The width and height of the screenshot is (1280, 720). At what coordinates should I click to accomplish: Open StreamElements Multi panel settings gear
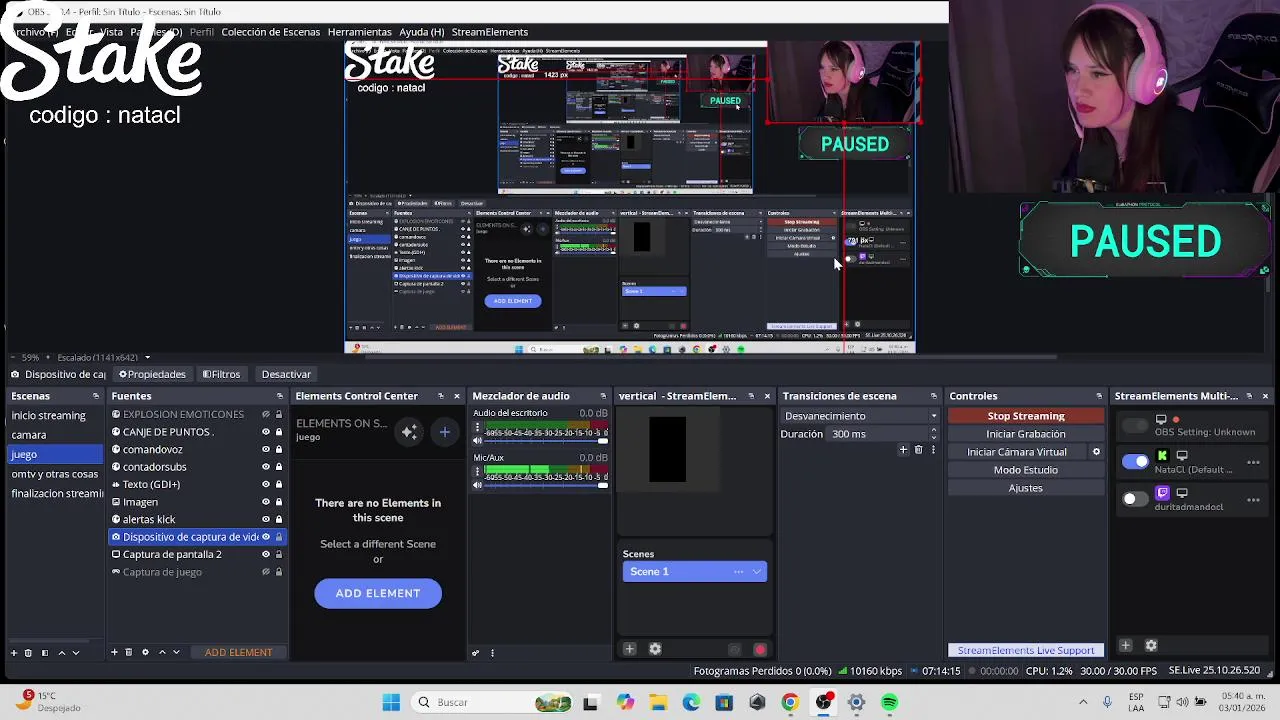click(x=1151, y=646)
